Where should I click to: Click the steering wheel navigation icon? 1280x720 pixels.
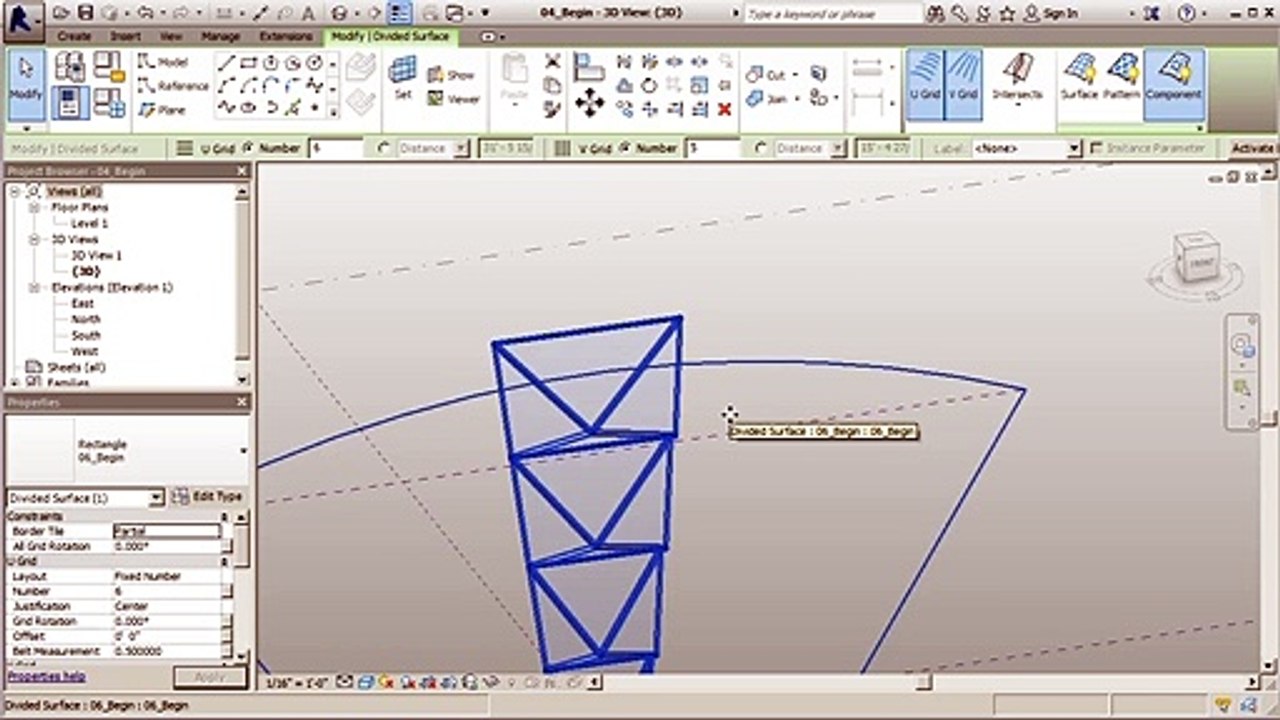coord(1243,347)
